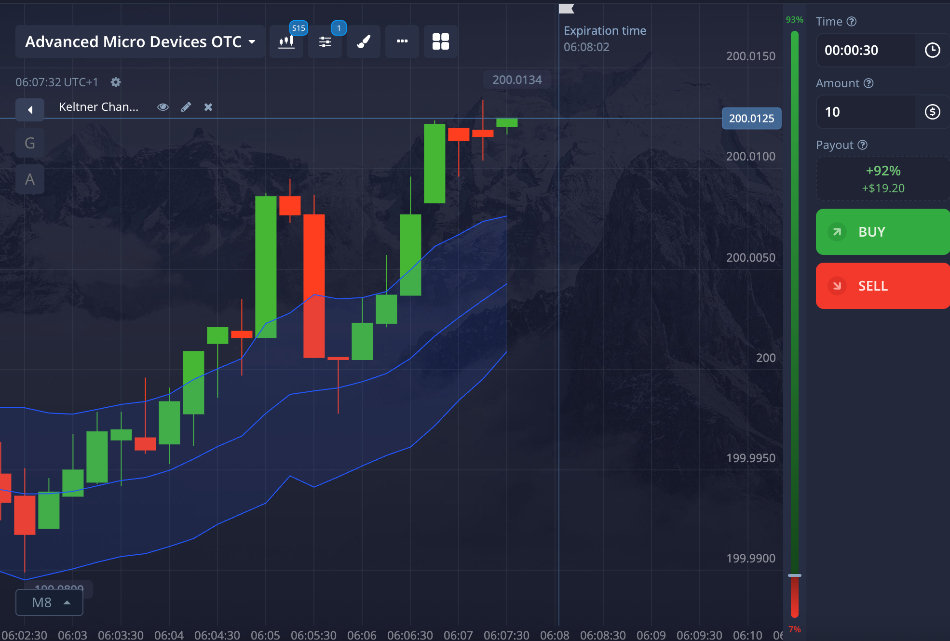Open the clock icon beside Time
This screenshot has width=950, height=641.
point(932,50)
